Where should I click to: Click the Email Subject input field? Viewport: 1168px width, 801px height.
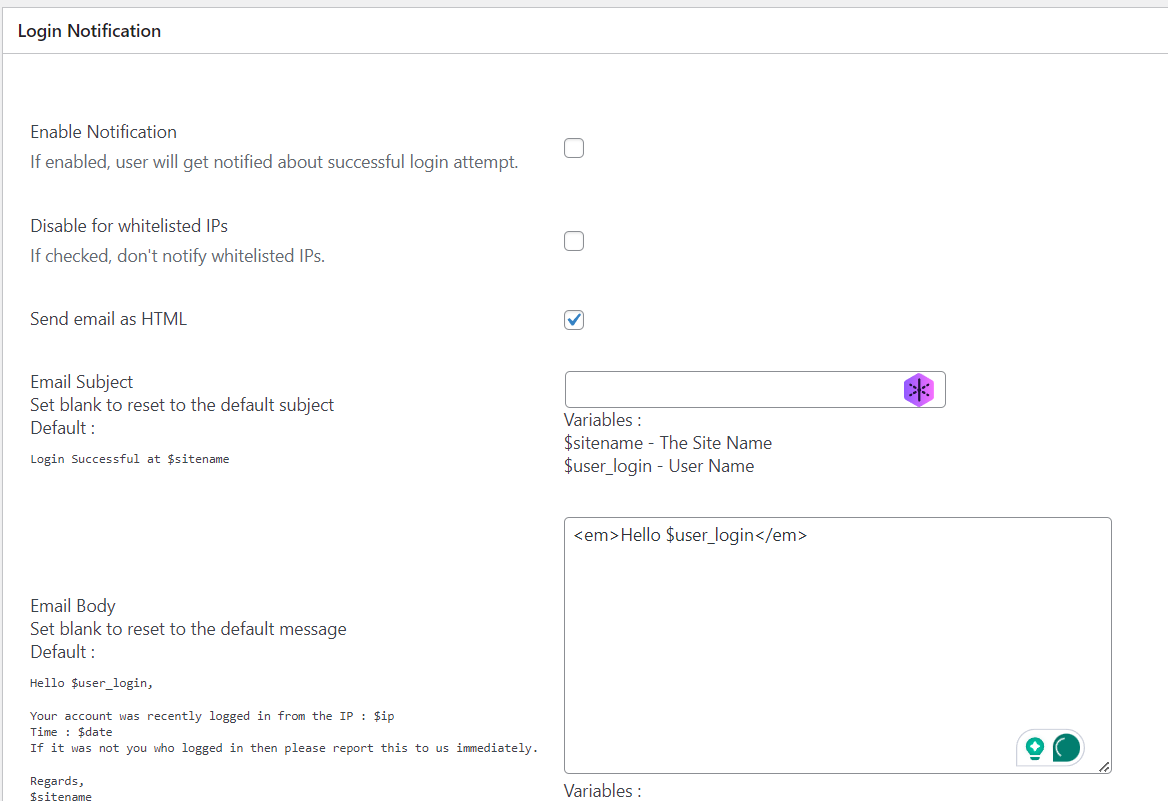pos(755,390)
